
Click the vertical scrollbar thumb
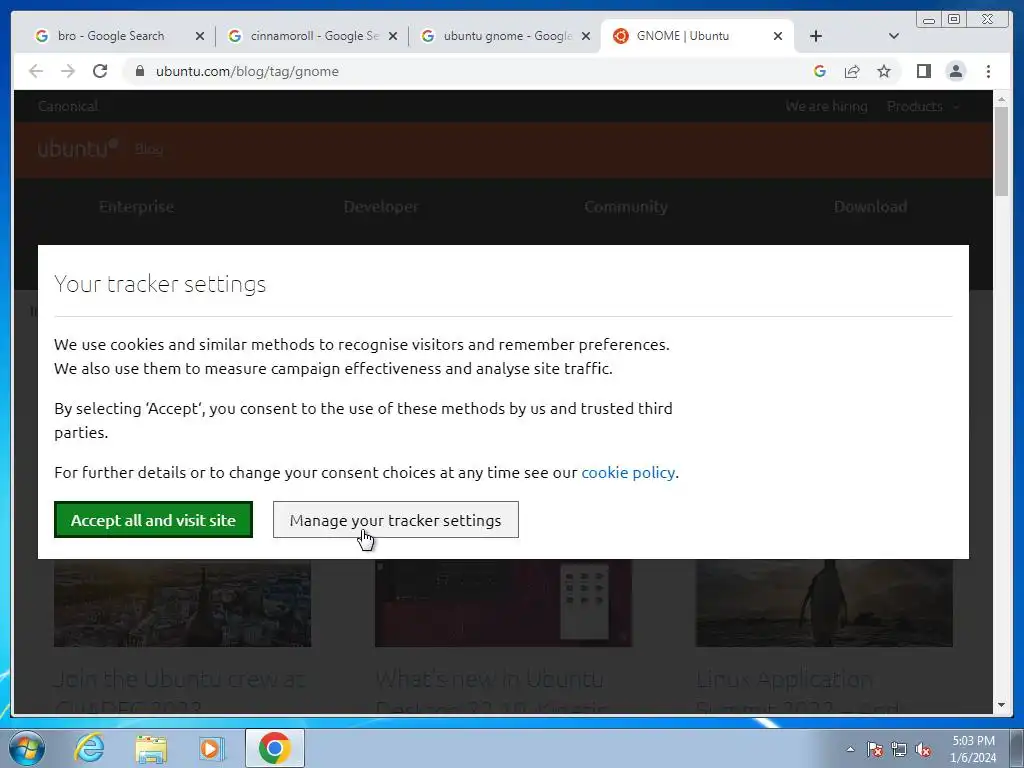pos(1002,152)
